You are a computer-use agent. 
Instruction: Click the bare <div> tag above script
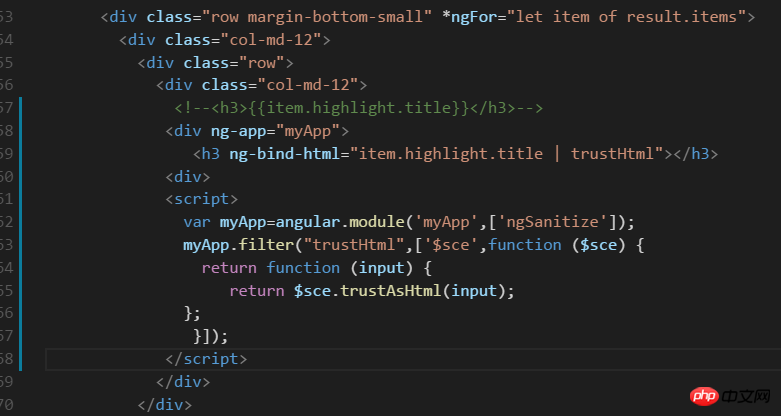point(188,177)
